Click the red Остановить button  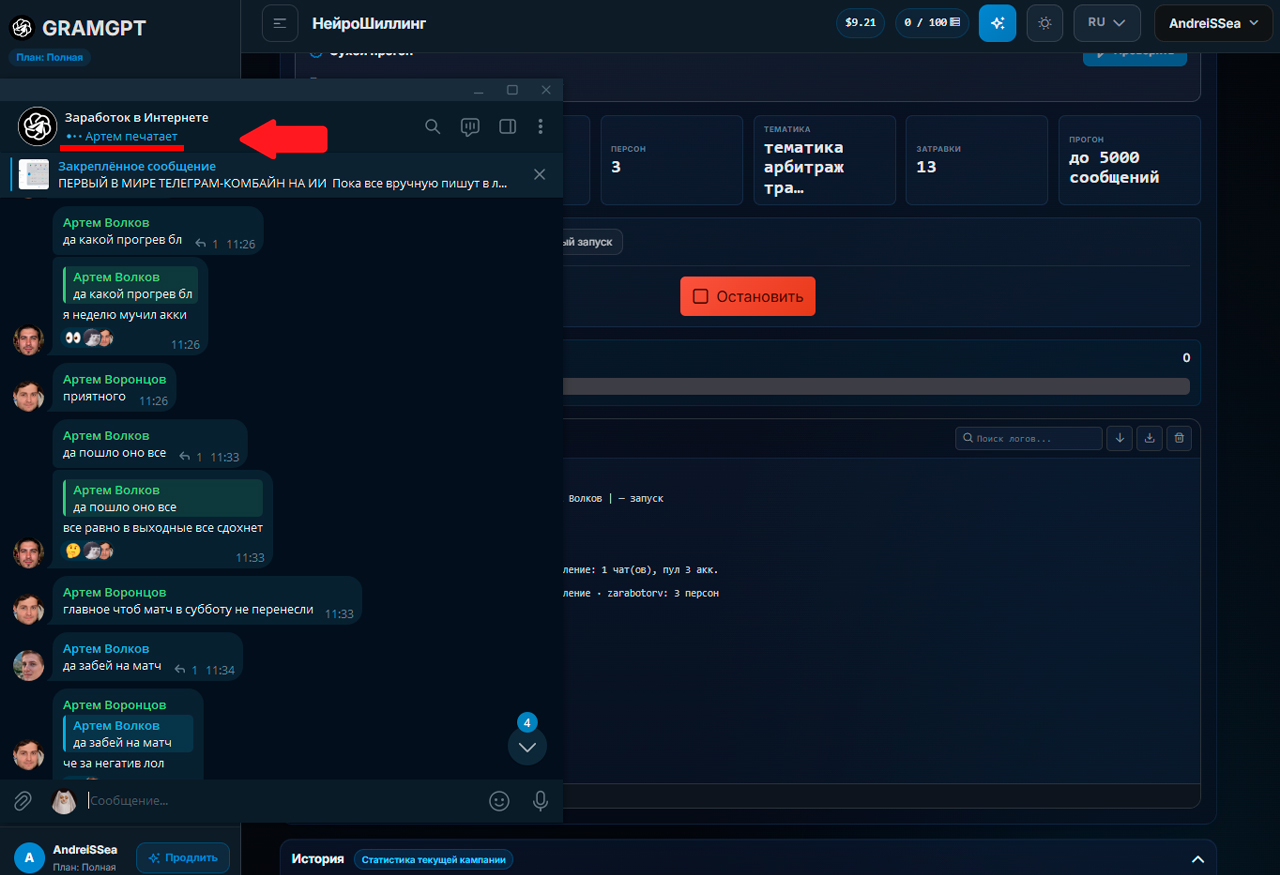point(748,296)
